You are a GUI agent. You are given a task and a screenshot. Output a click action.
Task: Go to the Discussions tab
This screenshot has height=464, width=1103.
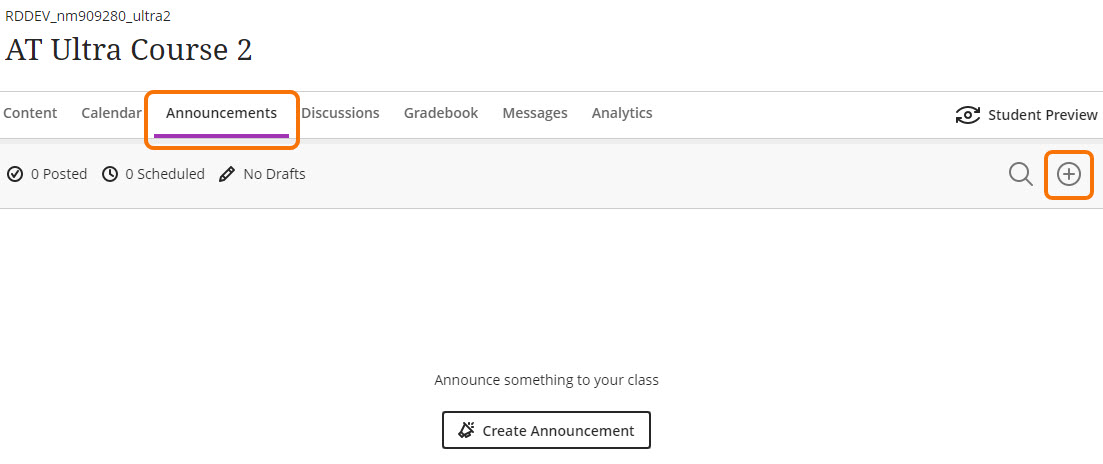click(x=340, y=113)
